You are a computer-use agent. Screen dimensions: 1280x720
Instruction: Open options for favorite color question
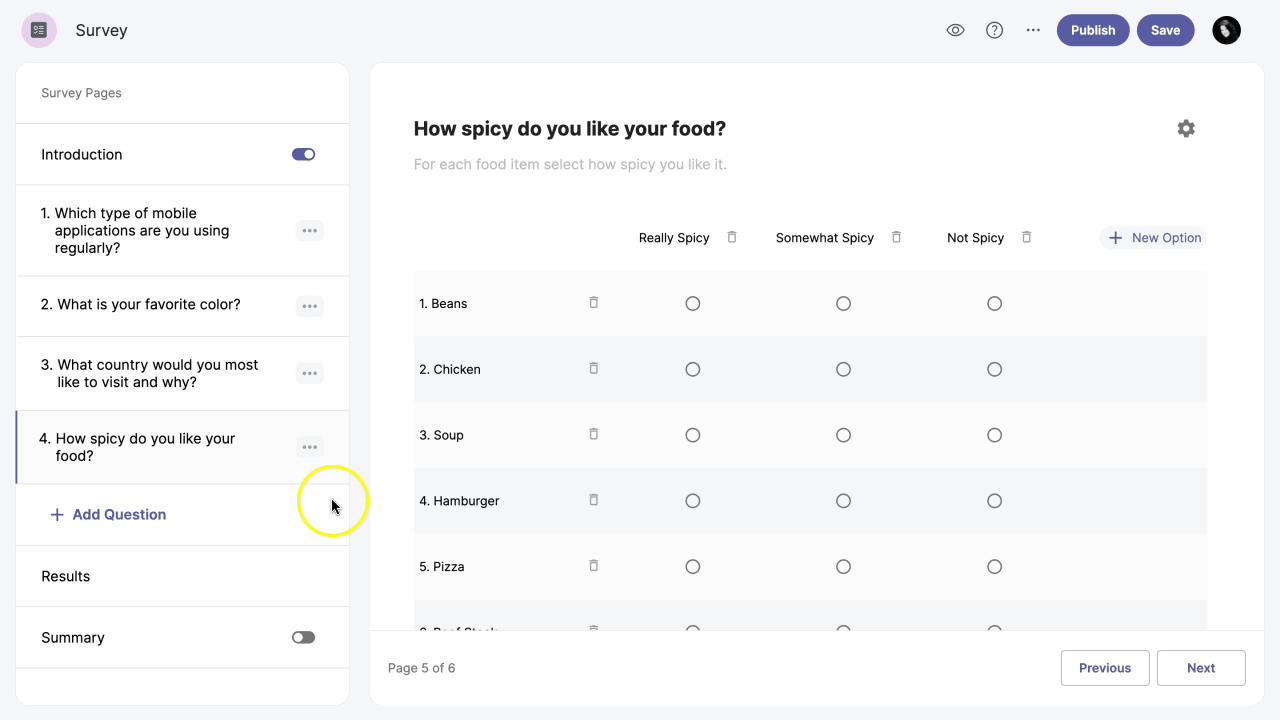coord(310,306)
